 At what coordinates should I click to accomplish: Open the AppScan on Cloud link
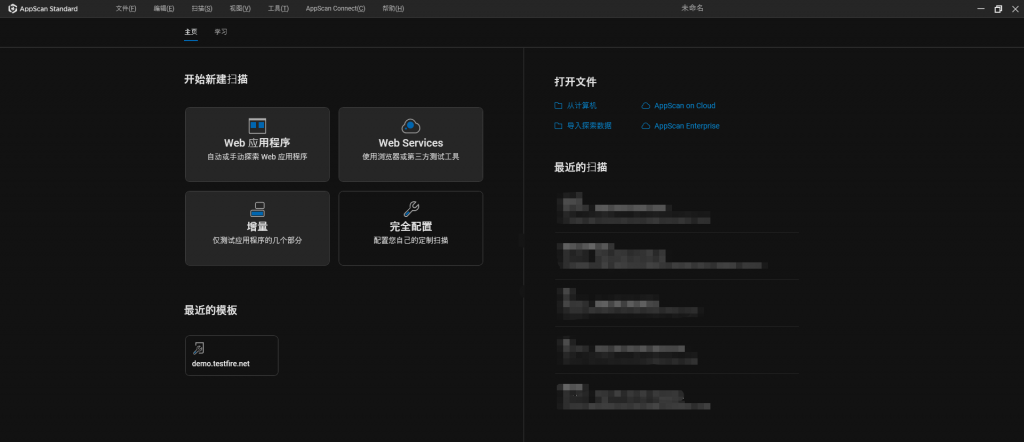[x=685, y=106]
